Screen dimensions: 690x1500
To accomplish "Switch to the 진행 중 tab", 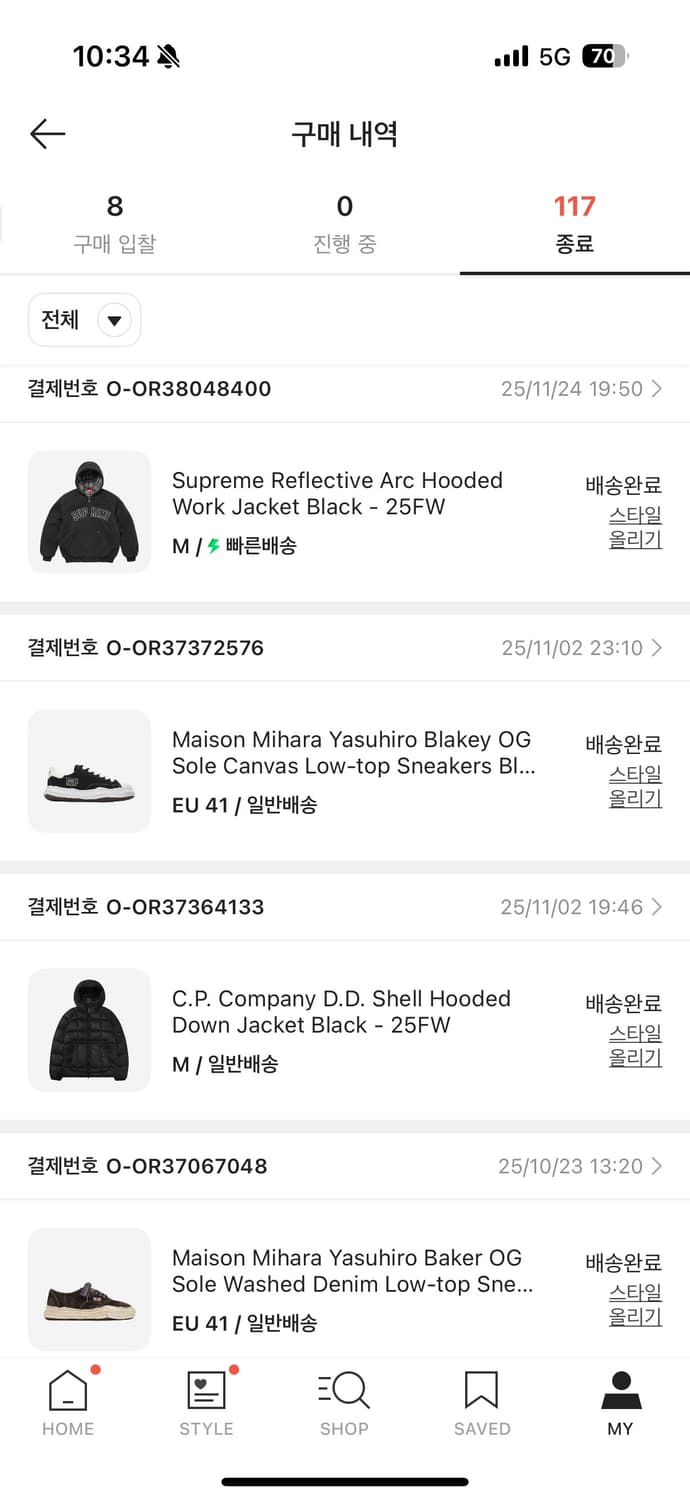I will (x=344, y=221).
